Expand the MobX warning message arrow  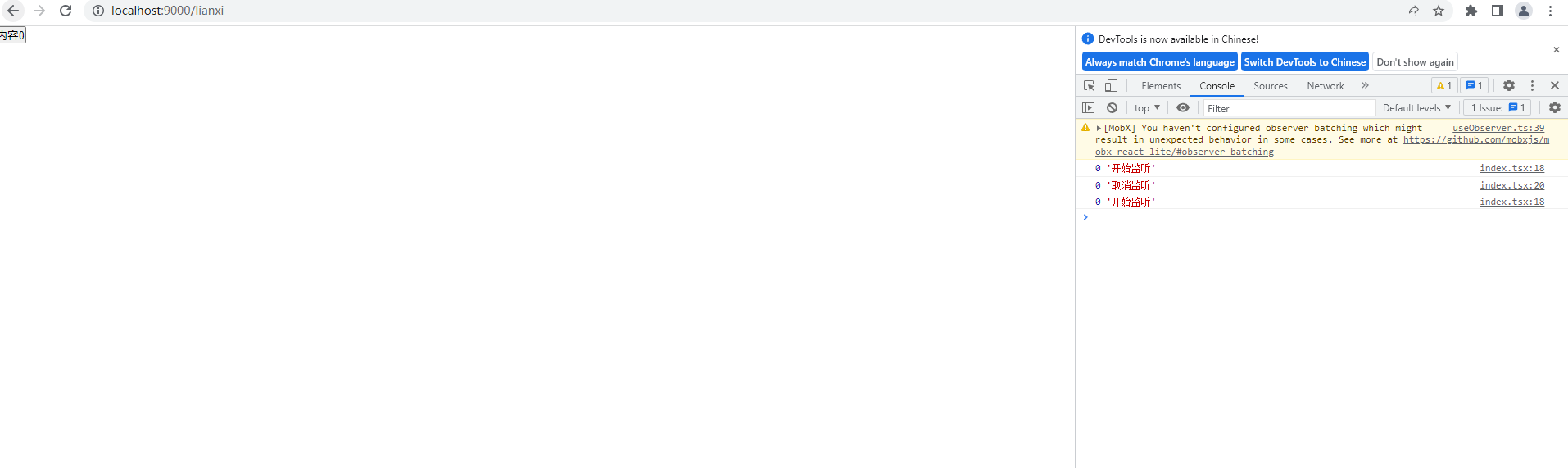coord(1099,128)
